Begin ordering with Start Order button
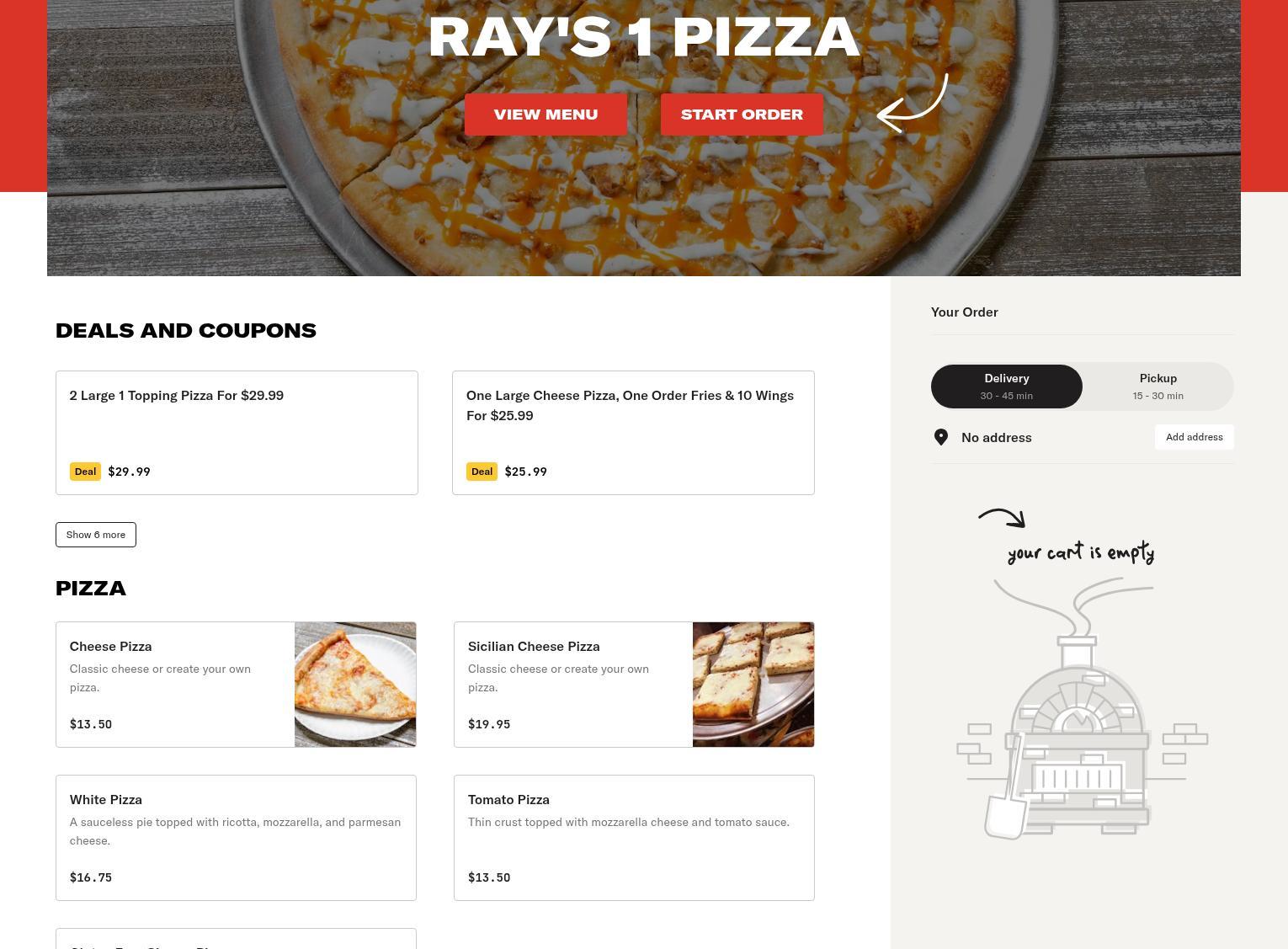Screen dimensions: 1288x949 tap(742, 115)
